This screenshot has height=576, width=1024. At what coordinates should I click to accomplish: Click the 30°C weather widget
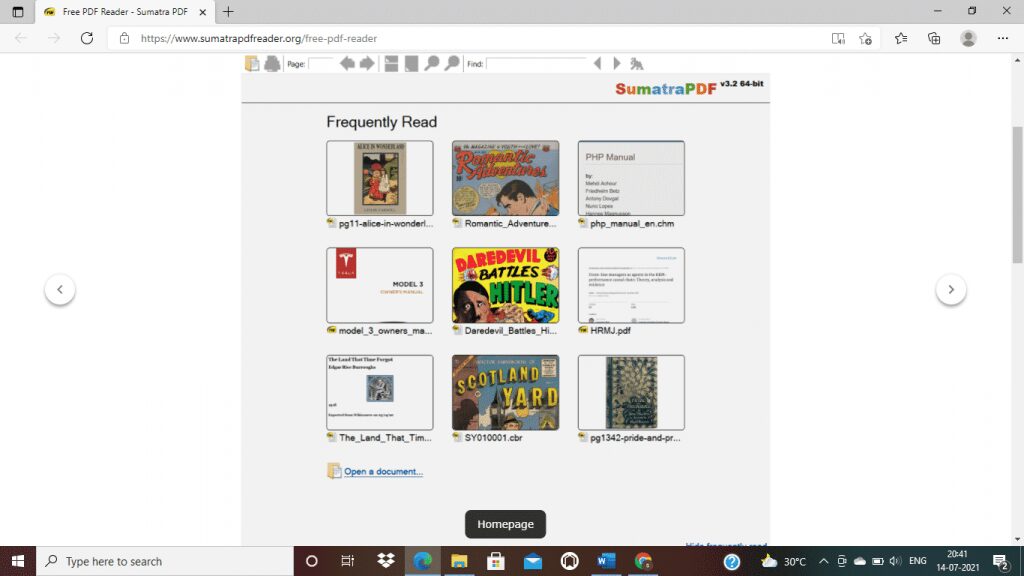pyautogui.click(x=784, y=561)
